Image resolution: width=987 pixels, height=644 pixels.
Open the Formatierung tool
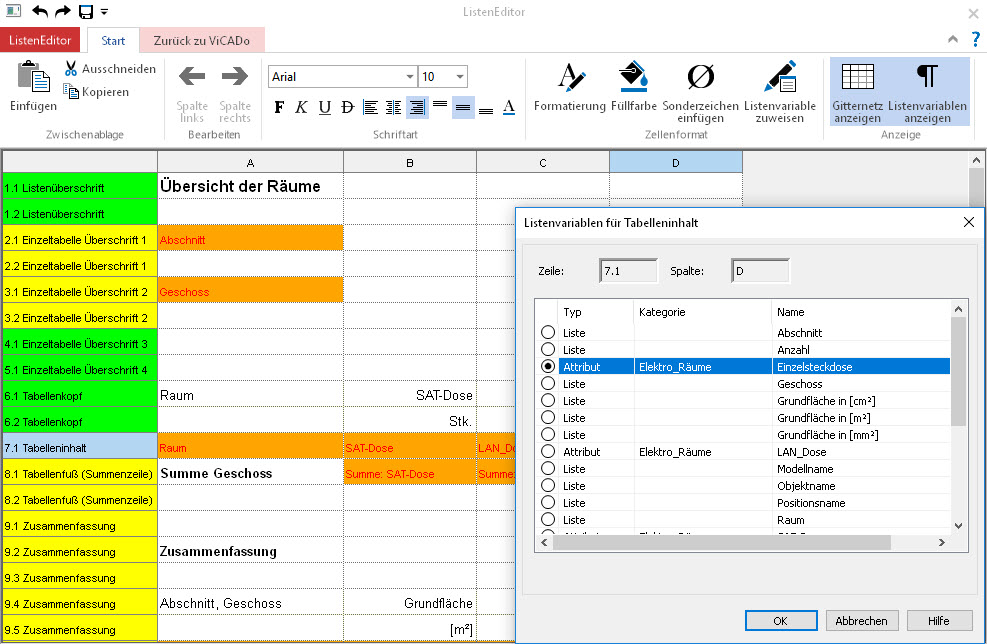[x=570, y=87]
